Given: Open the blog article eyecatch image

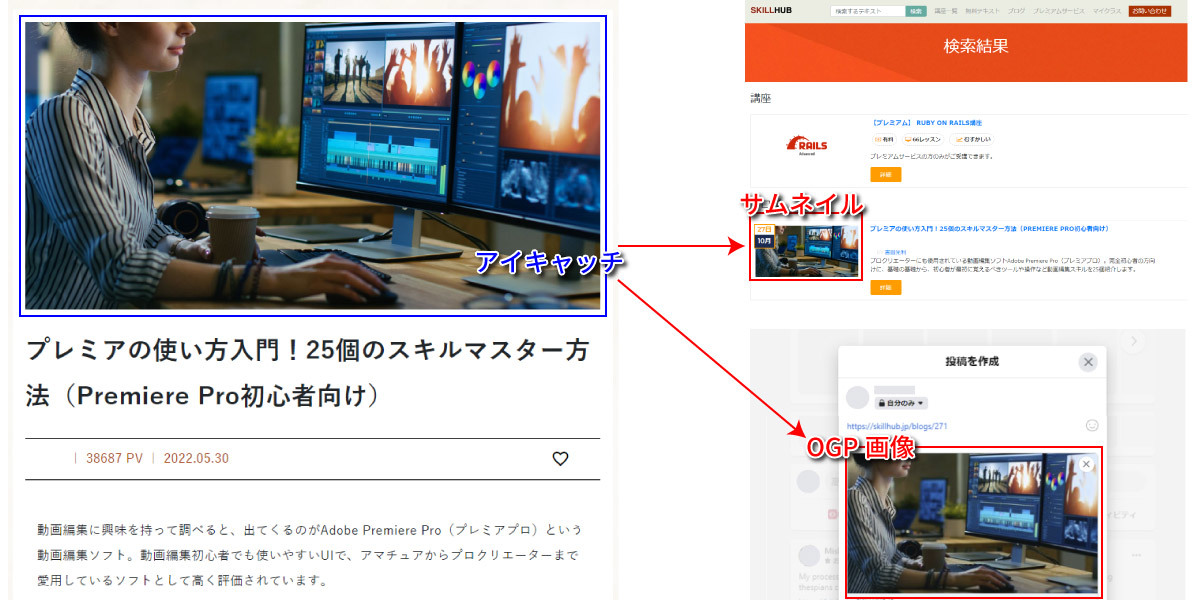Looking at the screenshot, I should point(313,166).
